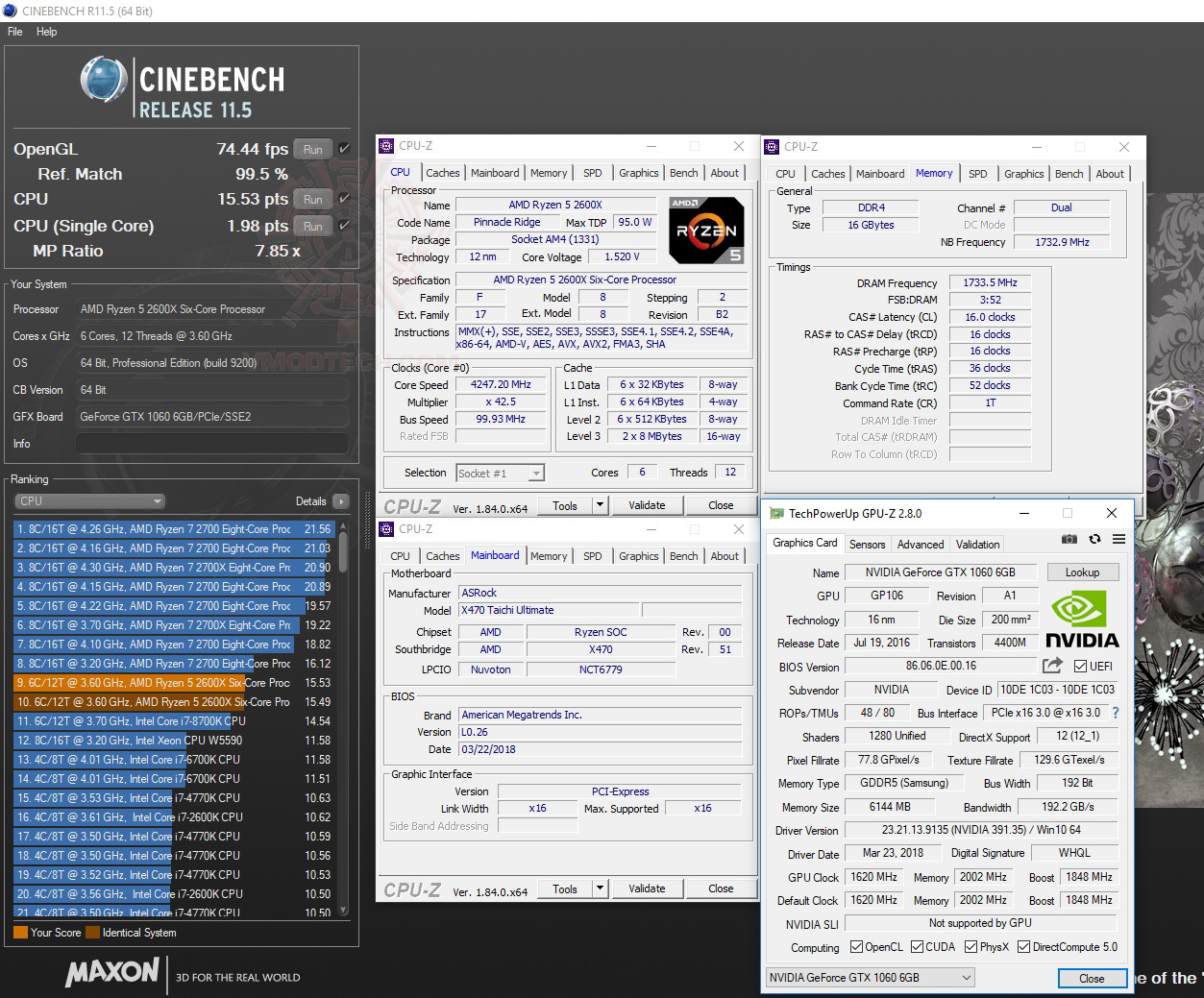
Task: Toggle the DirectCompute 5.0 checkbox
Action: click(1024, 947)
